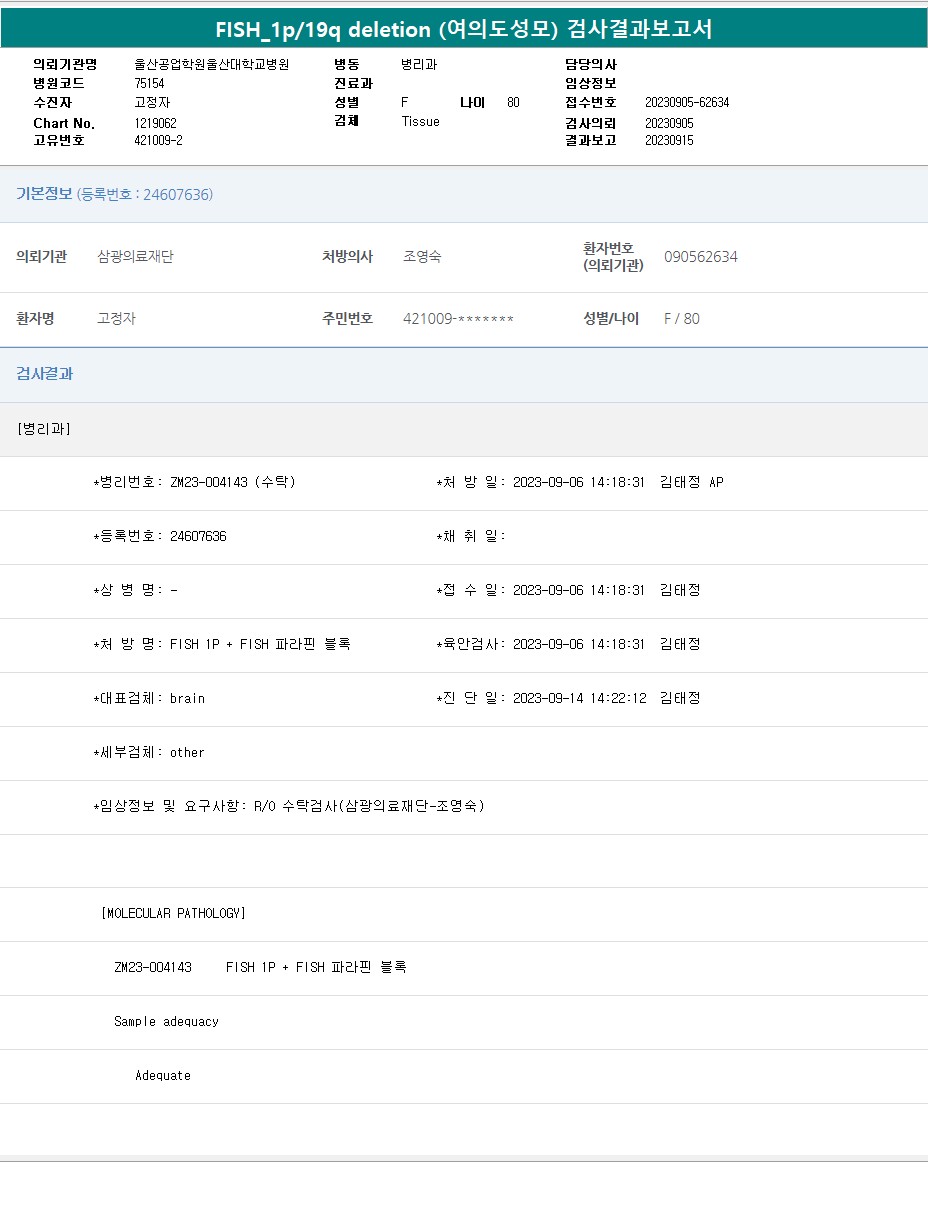
Task: Click the *등록번호: 24607636 line
Action: (x=160, y=536)
